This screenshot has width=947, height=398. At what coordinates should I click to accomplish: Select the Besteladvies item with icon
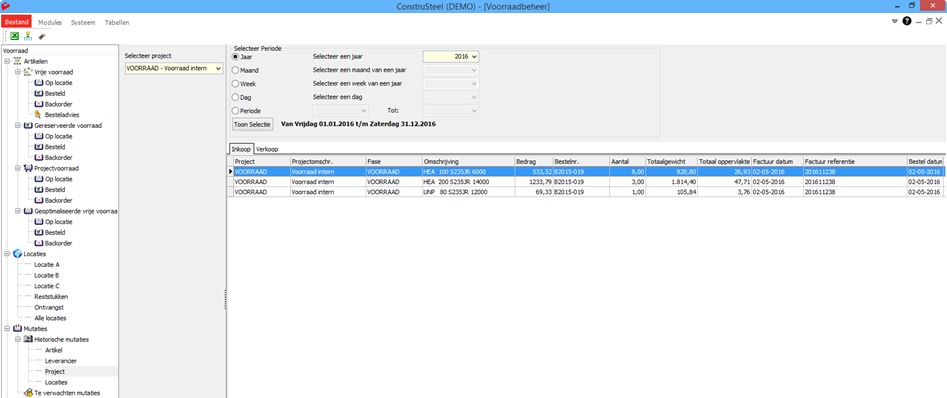click(57, 115)
